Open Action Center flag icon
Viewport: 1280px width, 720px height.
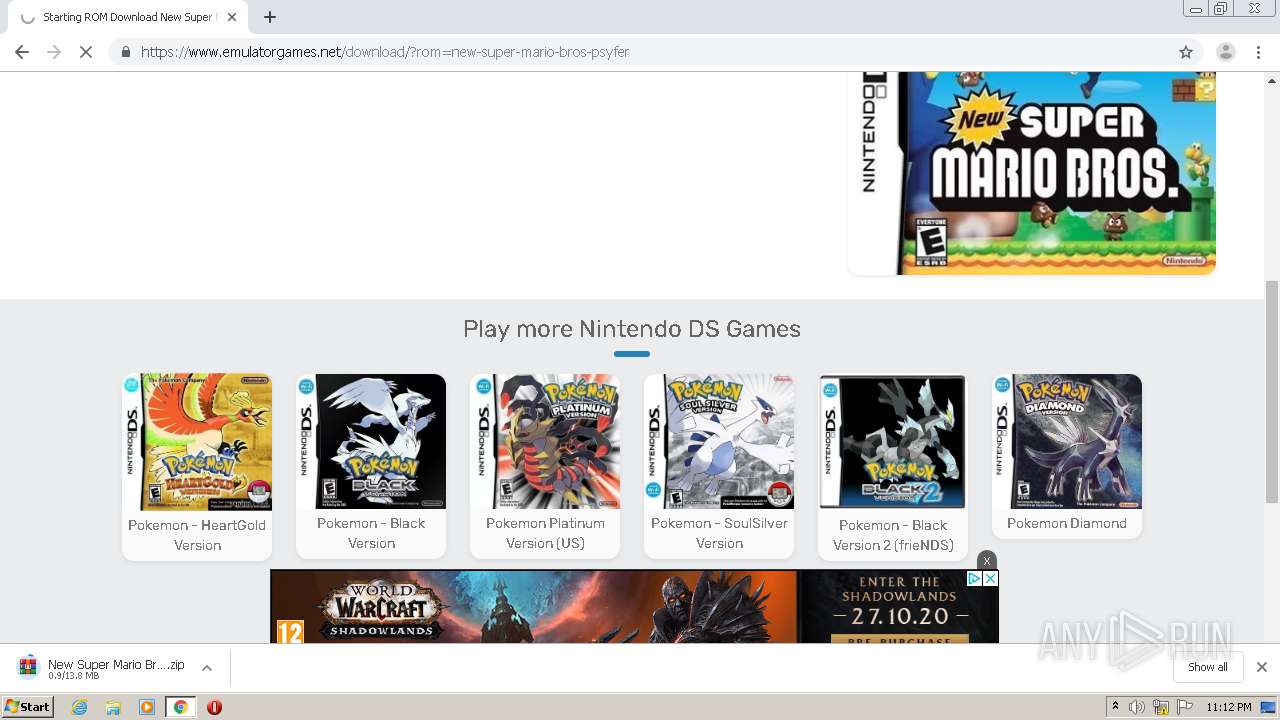(x=1185, y=707)
